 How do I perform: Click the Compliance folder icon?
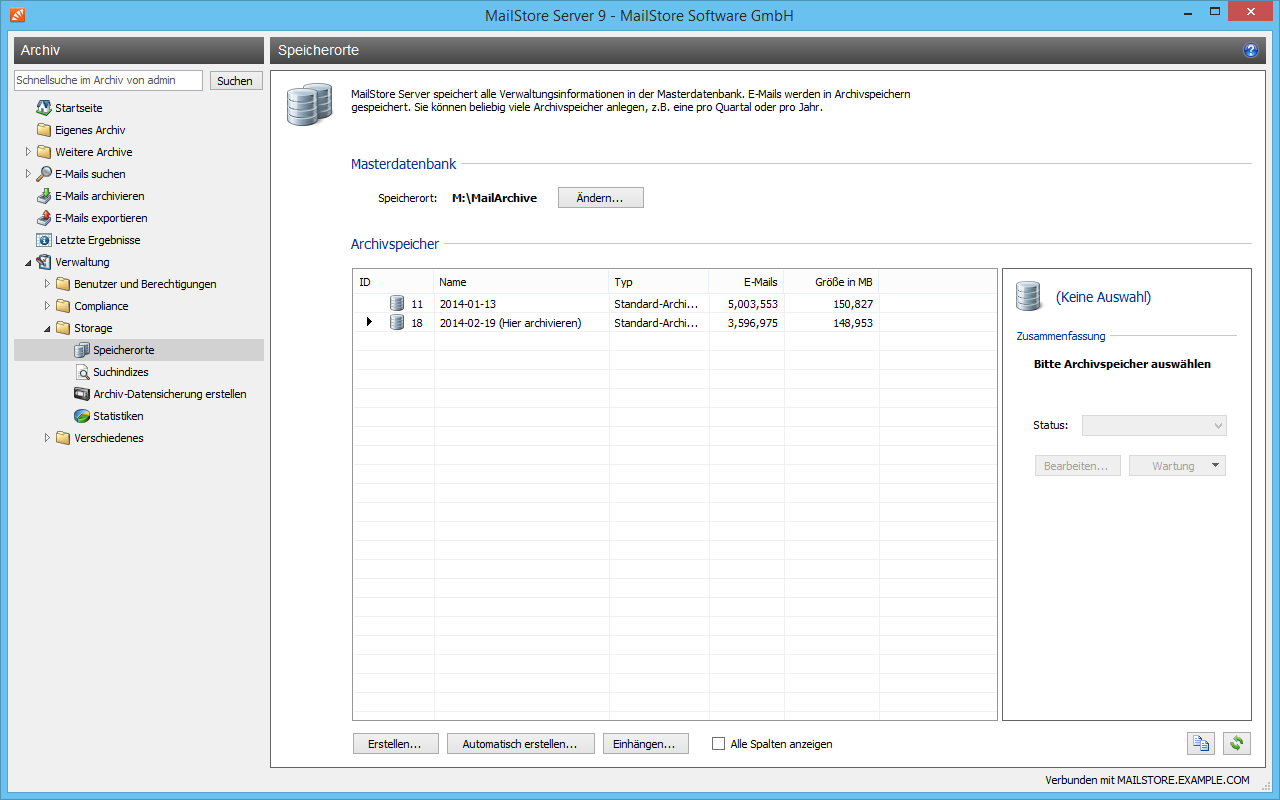coord(63,306)
